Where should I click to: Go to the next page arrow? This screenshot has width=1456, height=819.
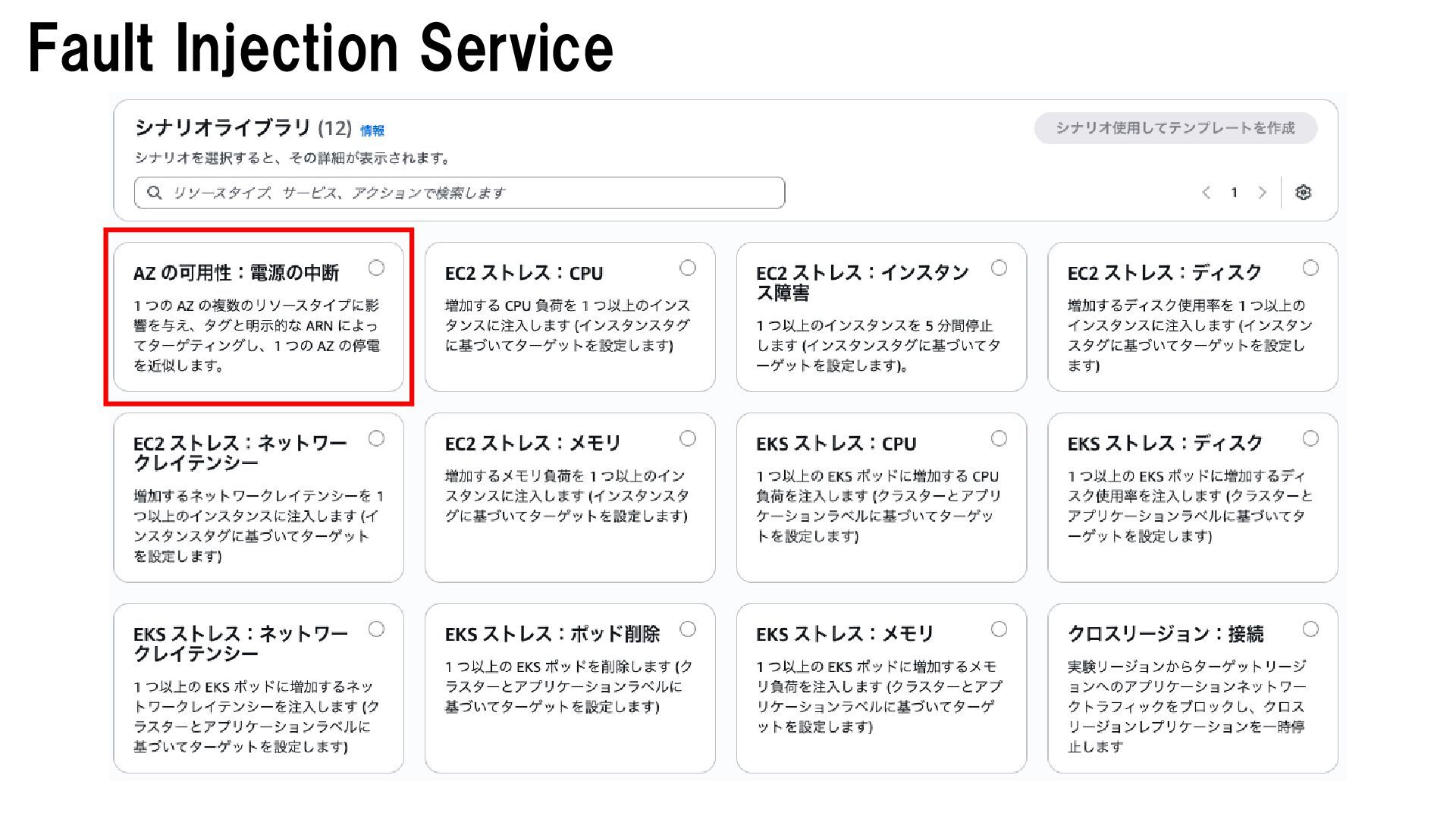(x=1262, y=193)
